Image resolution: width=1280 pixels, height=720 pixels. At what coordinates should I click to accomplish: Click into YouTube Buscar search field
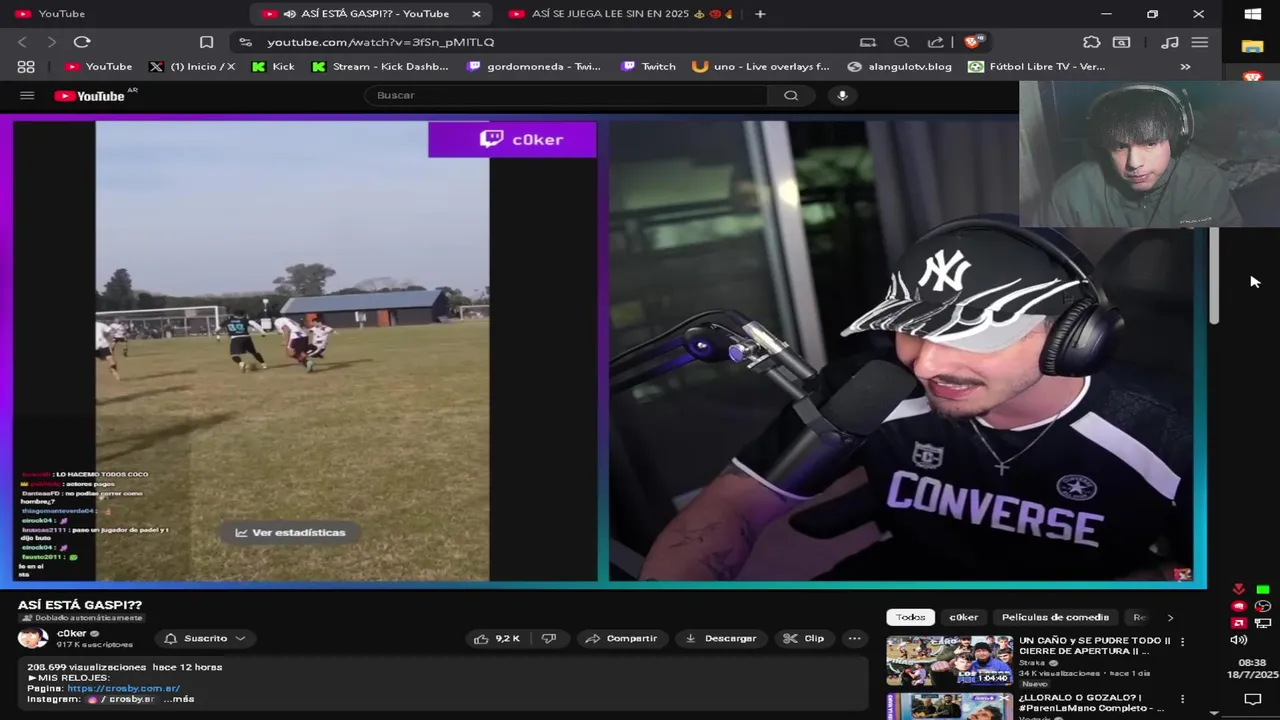[x=566, y=95]
